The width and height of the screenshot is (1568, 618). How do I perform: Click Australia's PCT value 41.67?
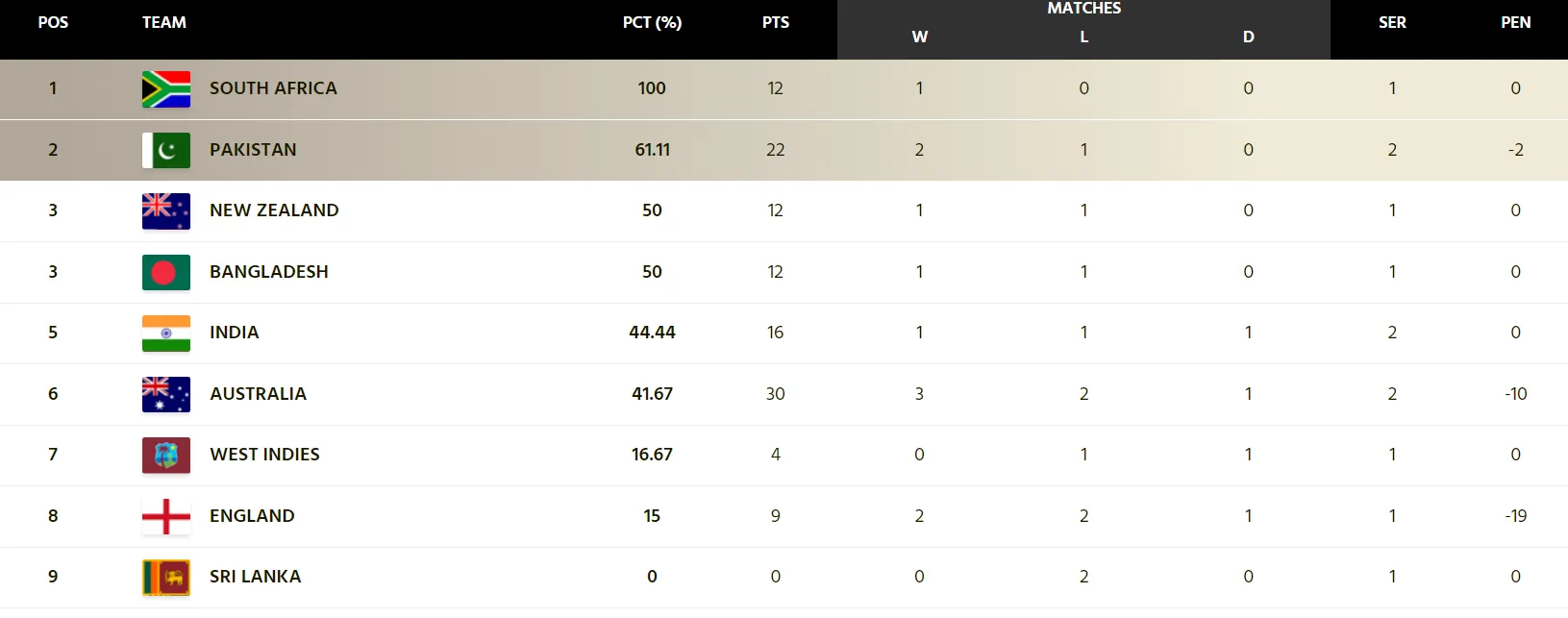point(652,394)
